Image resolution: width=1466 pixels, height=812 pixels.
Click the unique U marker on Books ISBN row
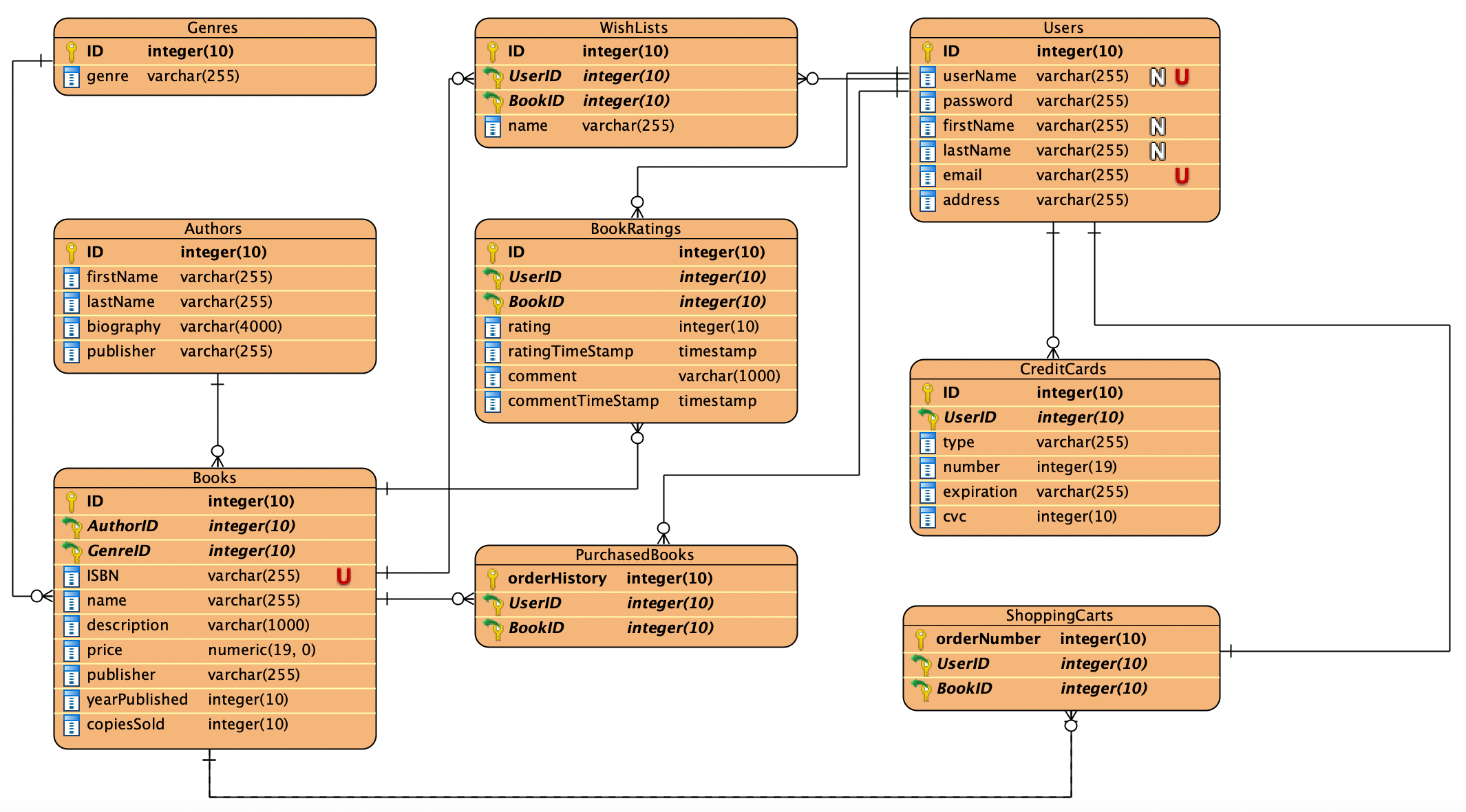tap(343, 576)
